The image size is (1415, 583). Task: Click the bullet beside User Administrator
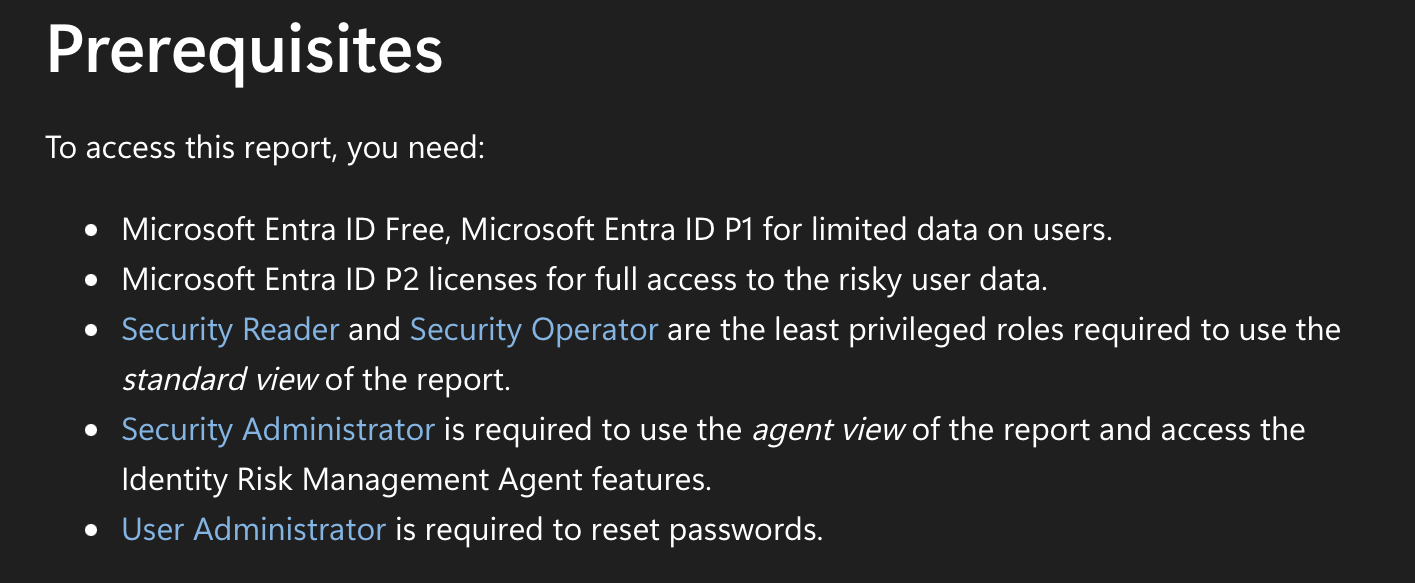coord(92,530)
